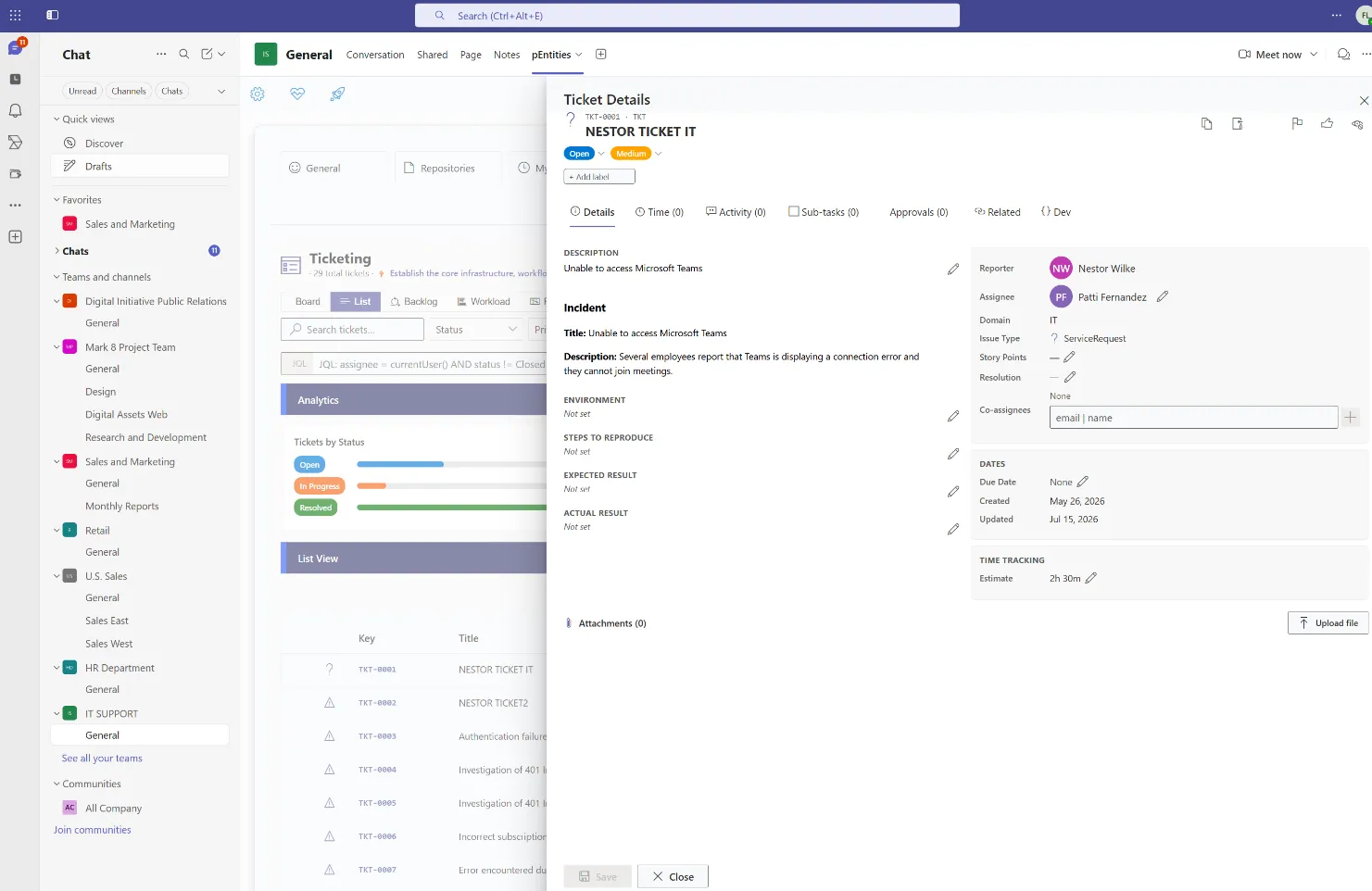Add co-assignee with plus button
The height and width of the screenshot is (891, 1372).
[x=1351, y=418]
